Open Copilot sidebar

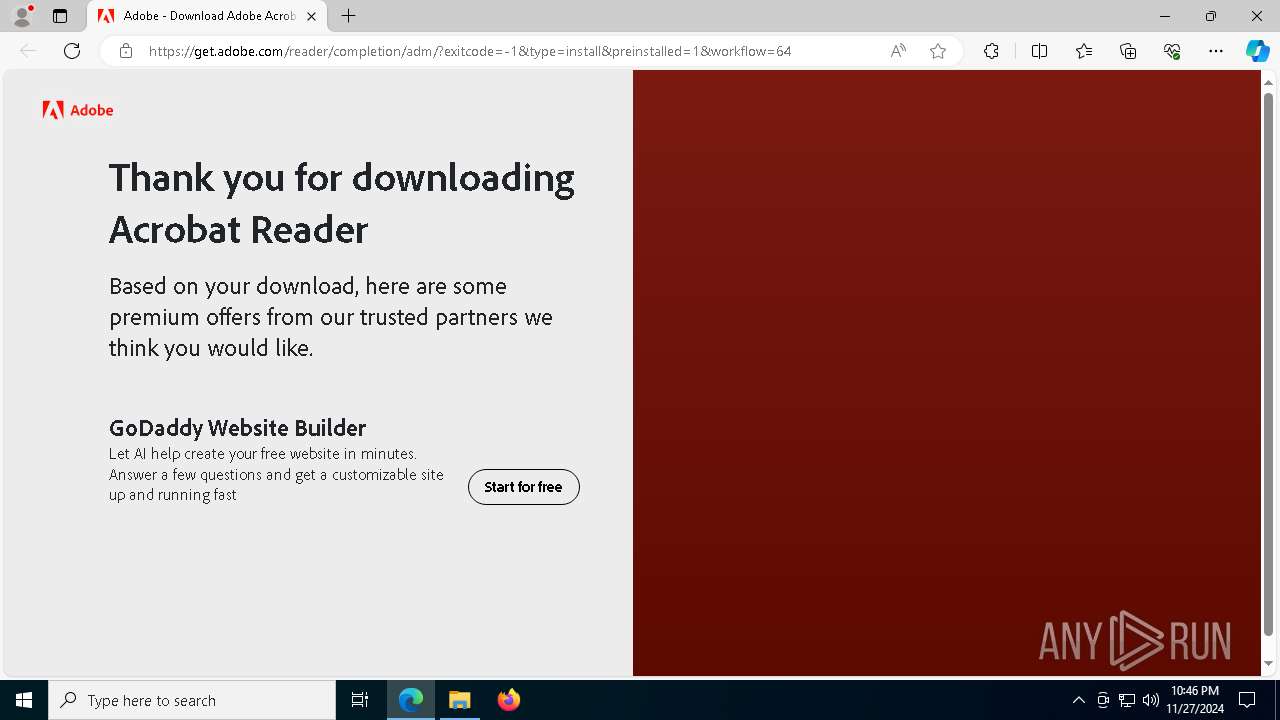click(1257, 51)
